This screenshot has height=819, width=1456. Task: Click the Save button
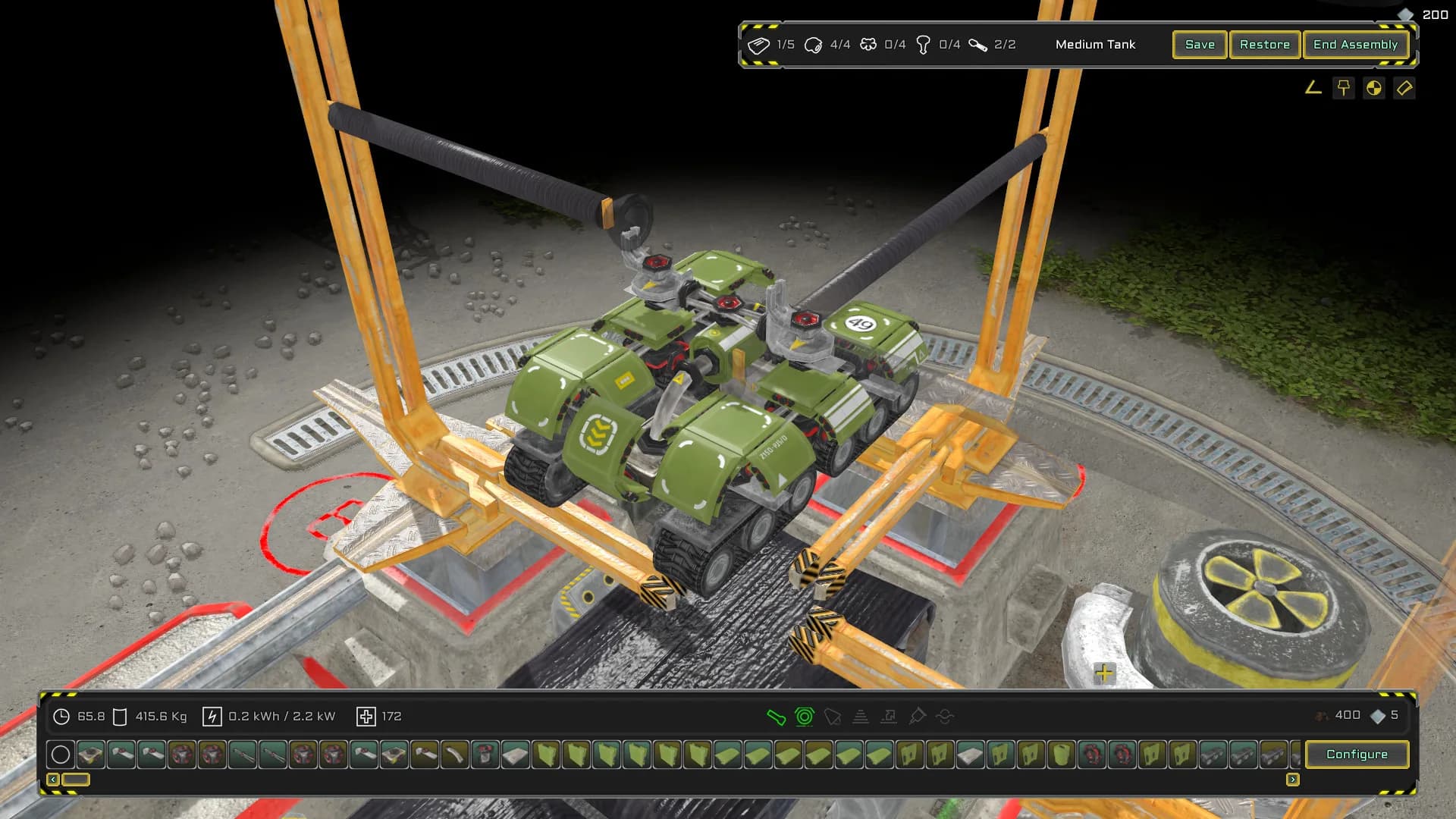pos(1200,45)
